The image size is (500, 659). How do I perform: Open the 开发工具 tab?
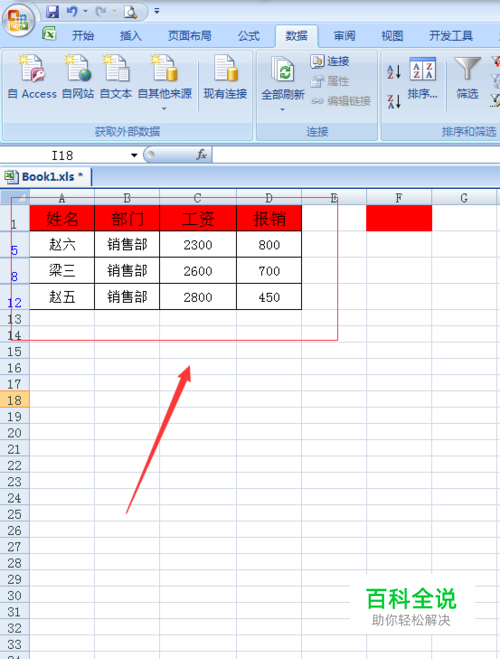click(x=450, y=36)
